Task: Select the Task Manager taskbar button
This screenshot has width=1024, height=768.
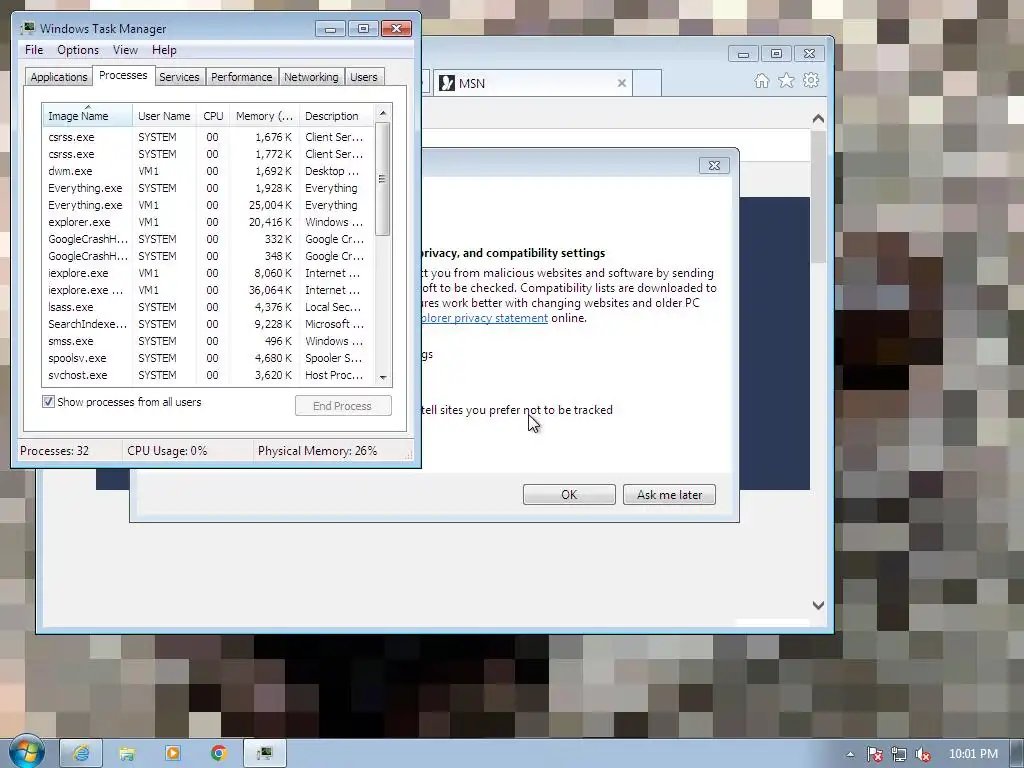Action: tap(264, 753)
